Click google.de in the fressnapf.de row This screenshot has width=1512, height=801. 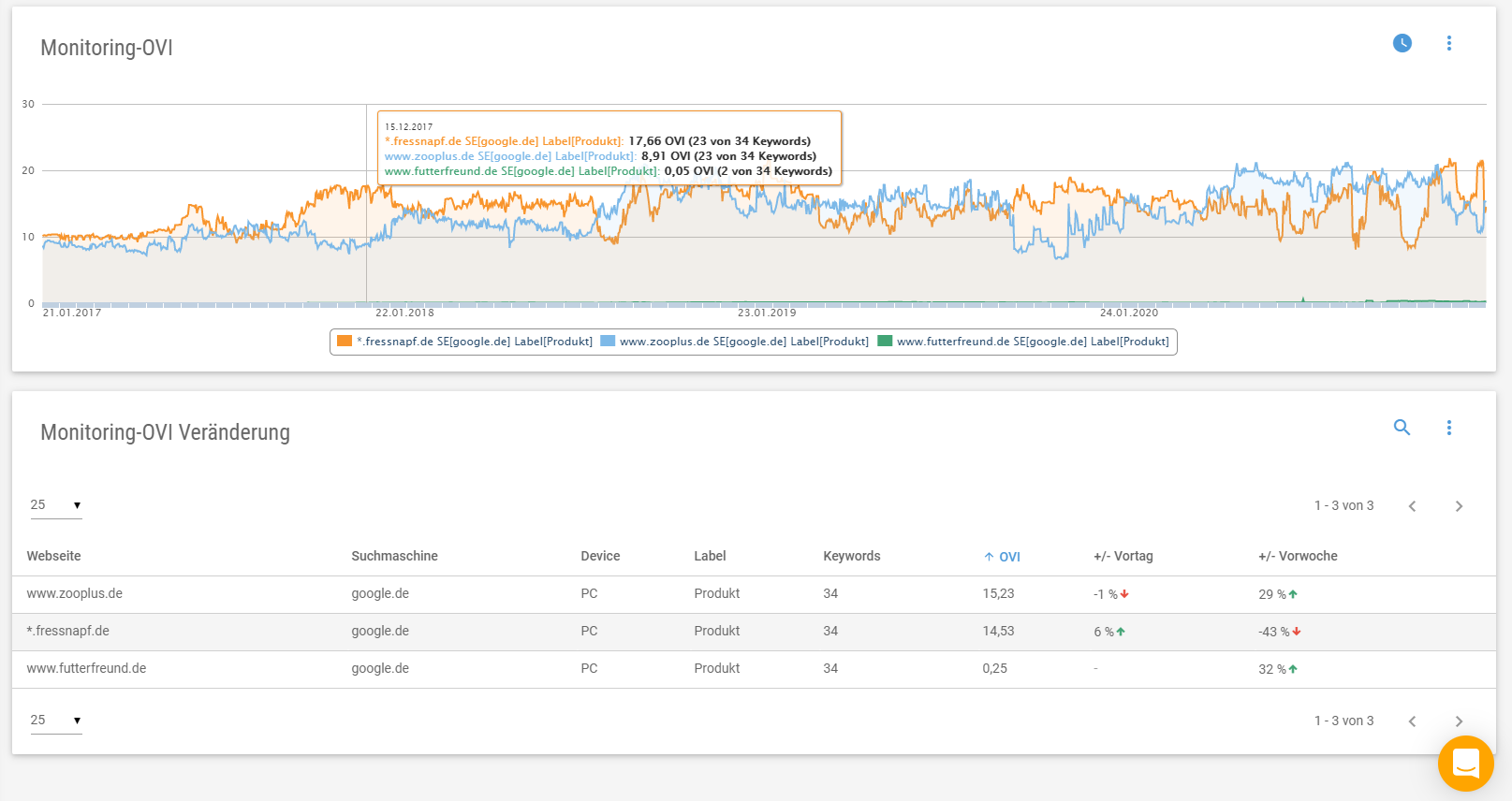(x=380, y=632)
